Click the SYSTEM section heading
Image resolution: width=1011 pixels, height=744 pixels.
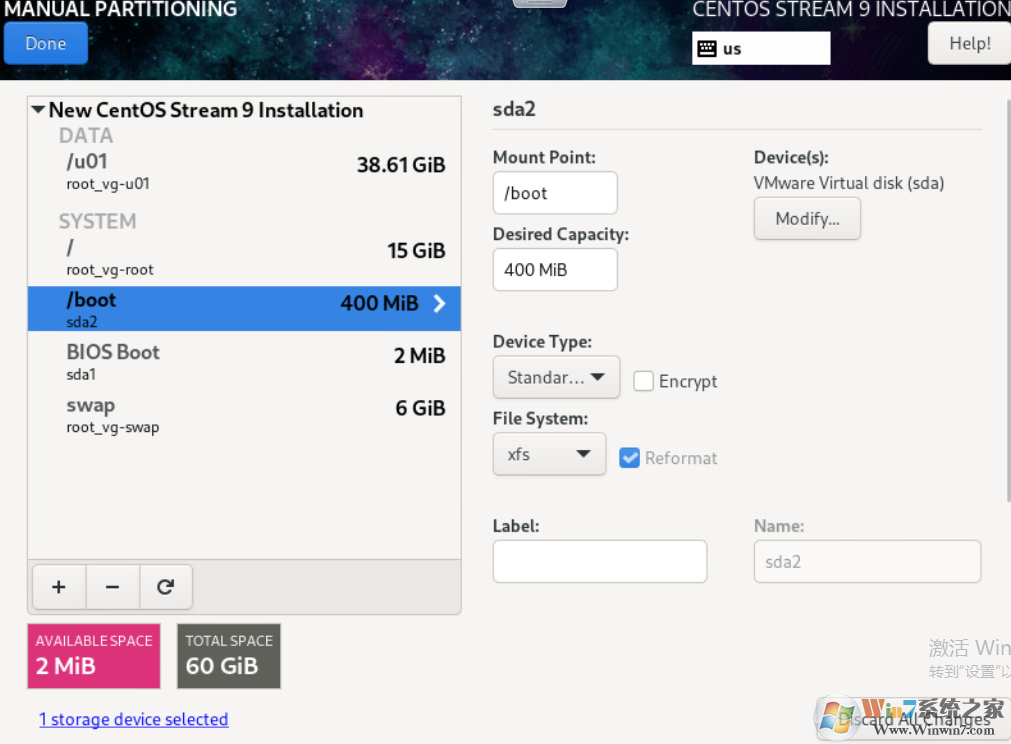[97, 221]
